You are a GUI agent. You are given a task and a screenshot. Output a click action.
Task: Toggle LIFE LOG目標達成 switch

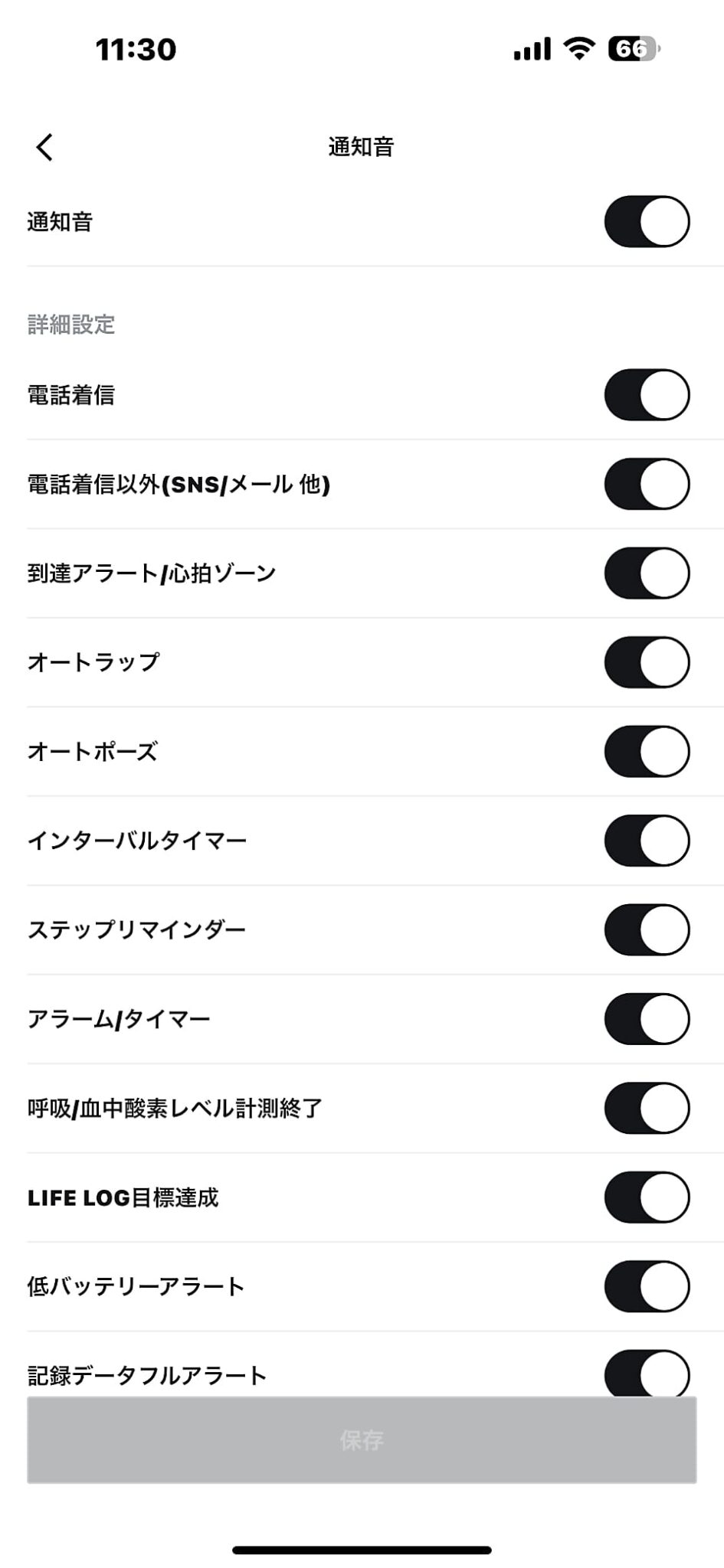[647, 1197]
